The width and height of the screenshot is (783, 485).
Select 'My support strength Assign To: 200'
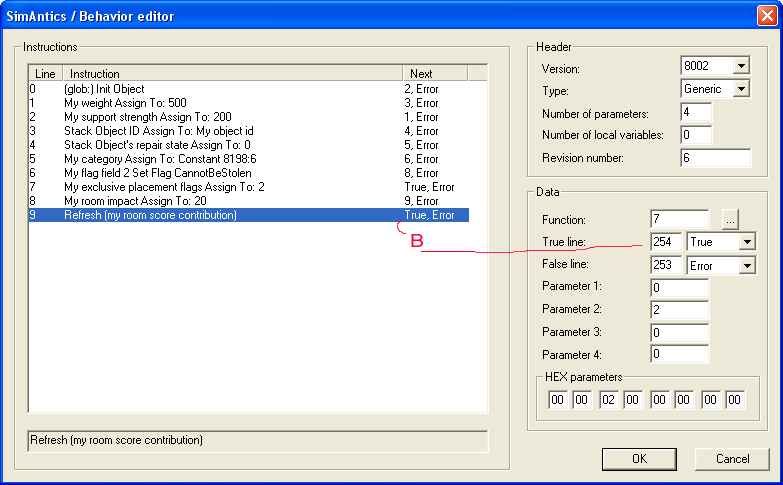click(249, 117)
